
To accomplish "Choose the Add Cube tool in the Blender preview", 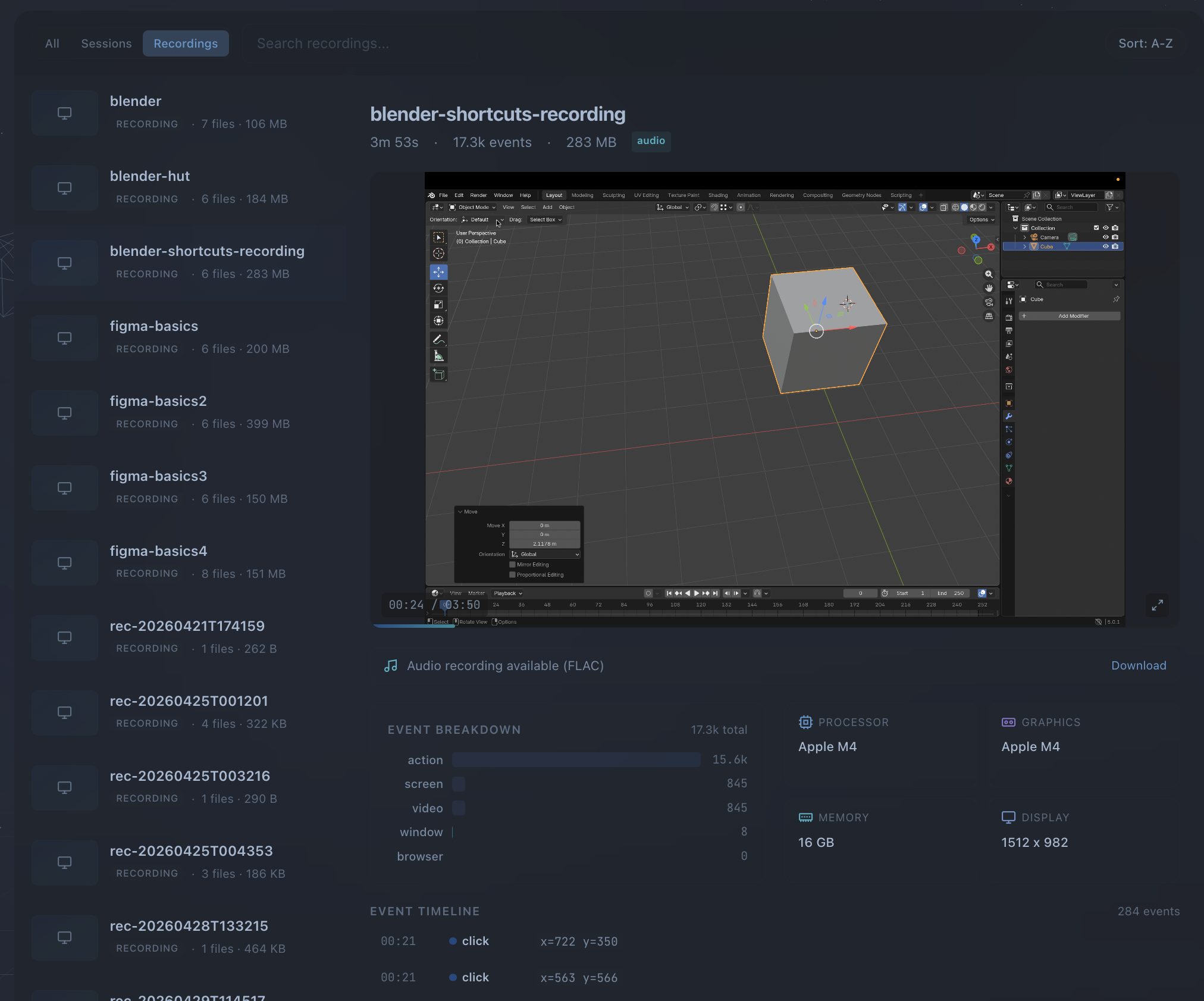I will [439, 374].
